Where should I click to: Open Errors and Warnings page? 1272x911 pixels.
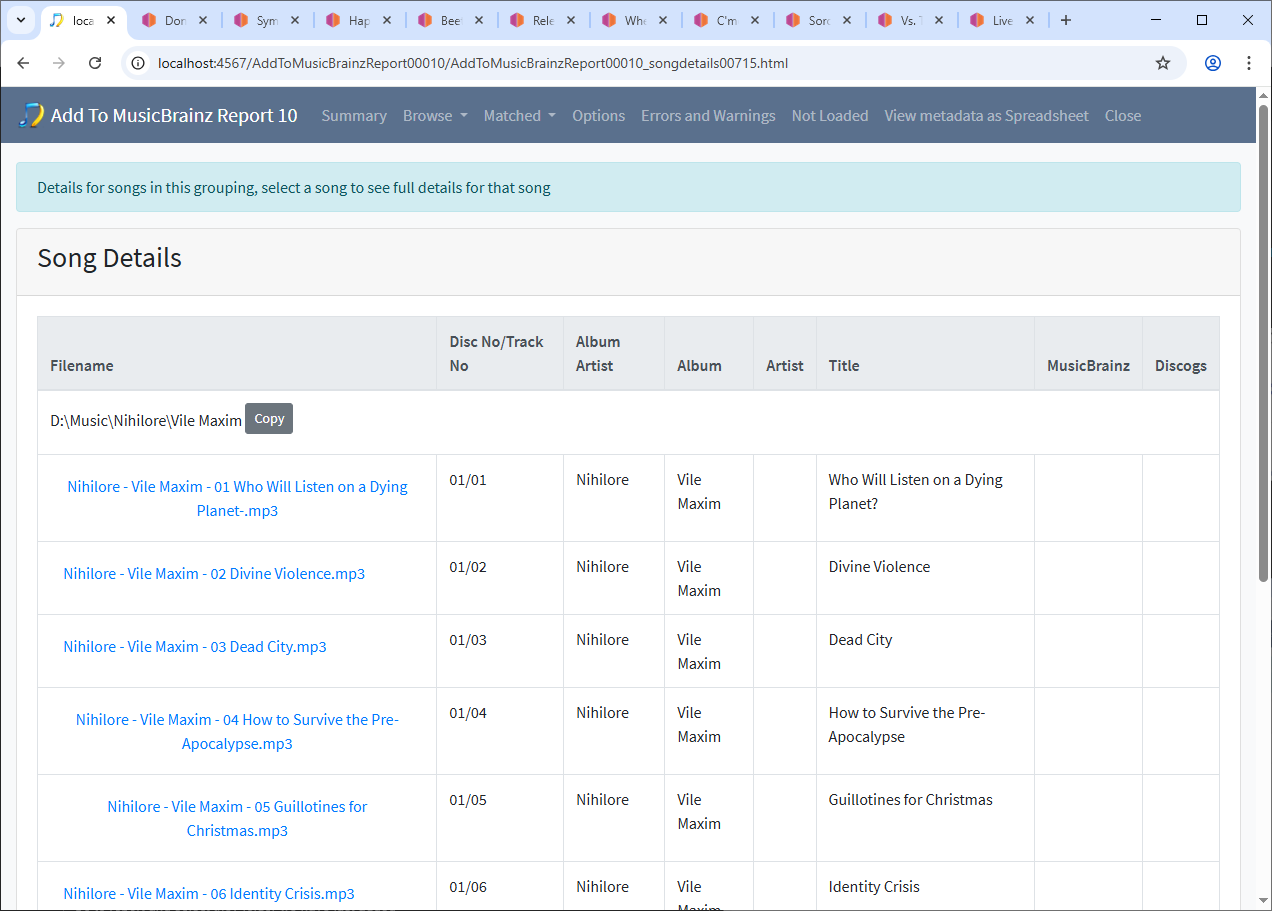coord(708,115)
